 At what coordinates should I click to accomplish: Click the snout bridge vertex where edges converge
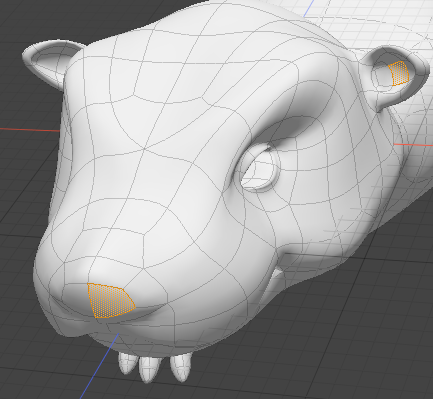[x=144, y=148]
